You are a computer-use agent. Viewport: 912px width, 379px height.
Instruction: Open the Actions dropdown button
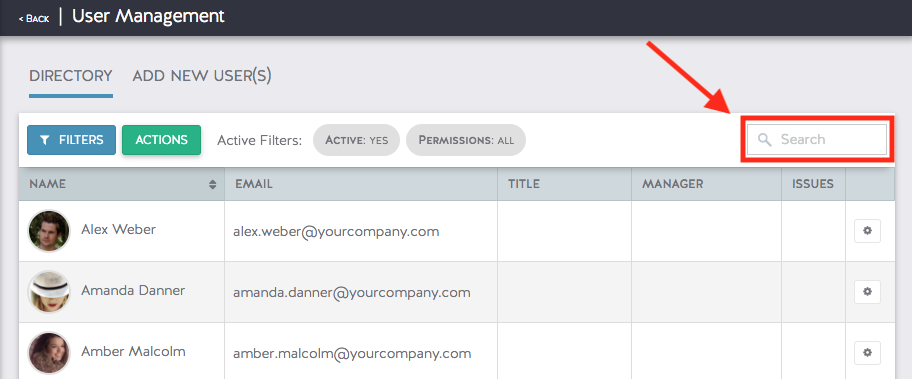tap(161, 140)
